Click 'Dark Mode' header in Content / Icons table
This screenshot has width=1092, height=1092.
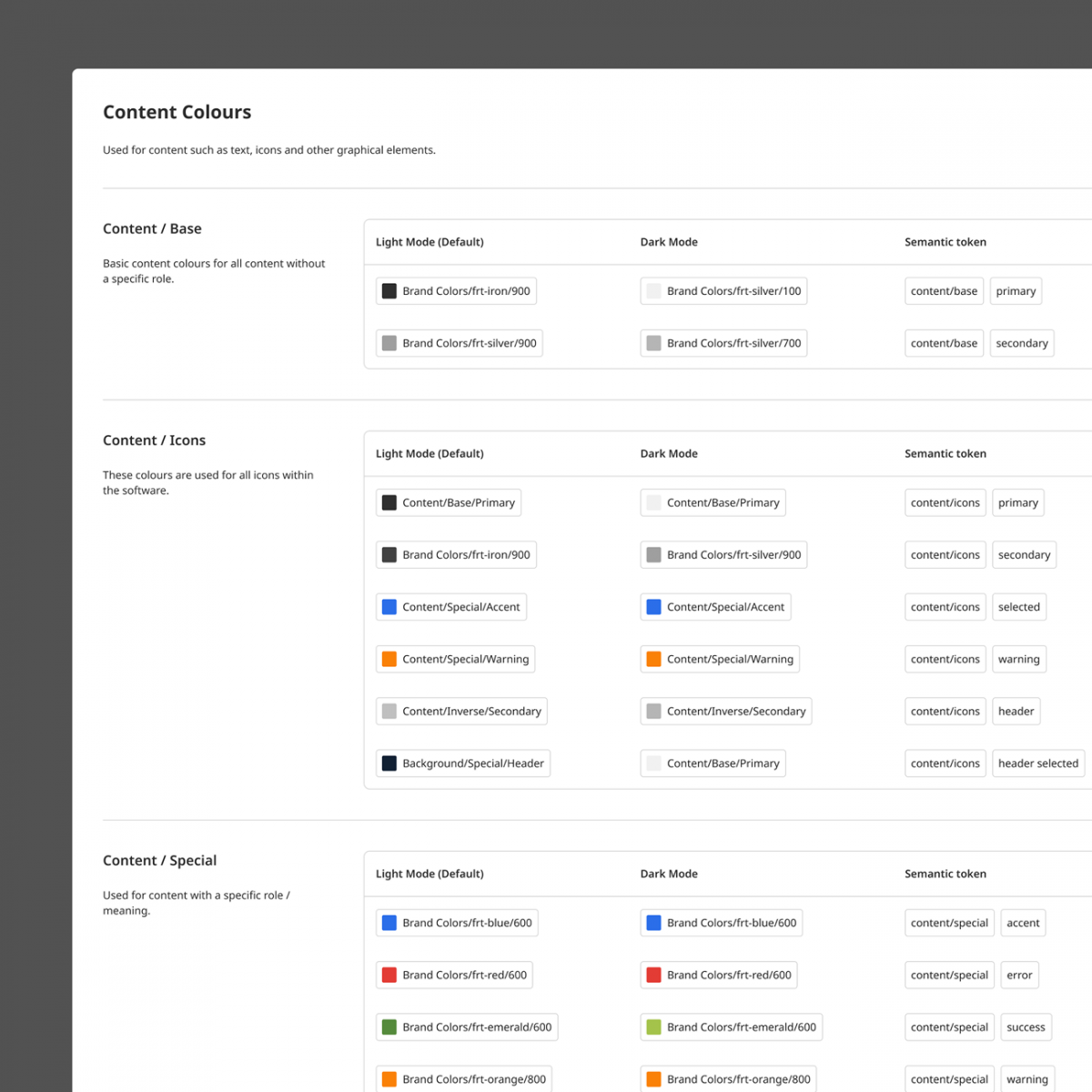tap(669, 453)
